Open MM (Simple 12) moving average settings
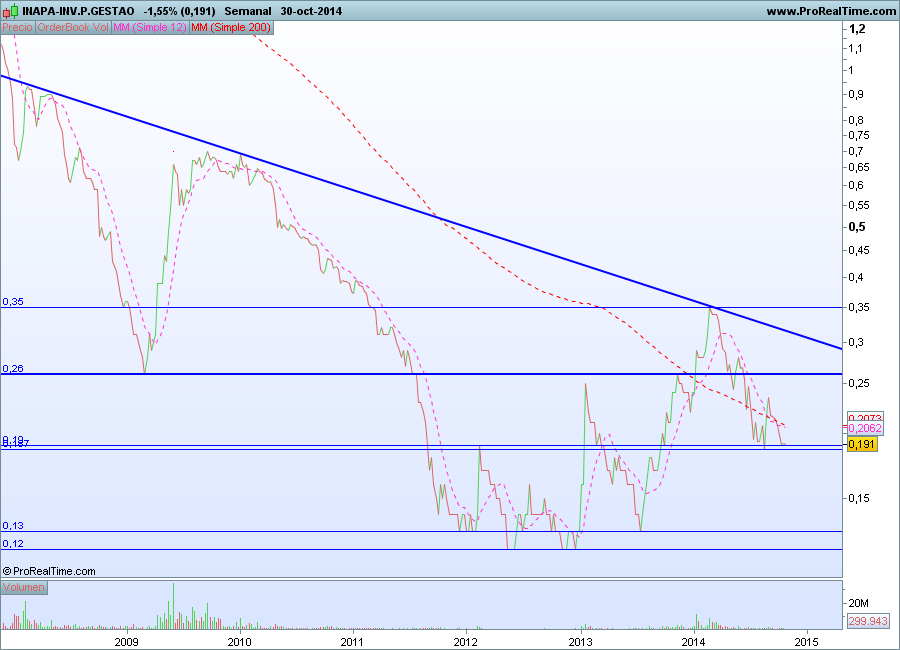Screen dimensions: 900x650 click(150, 27)
